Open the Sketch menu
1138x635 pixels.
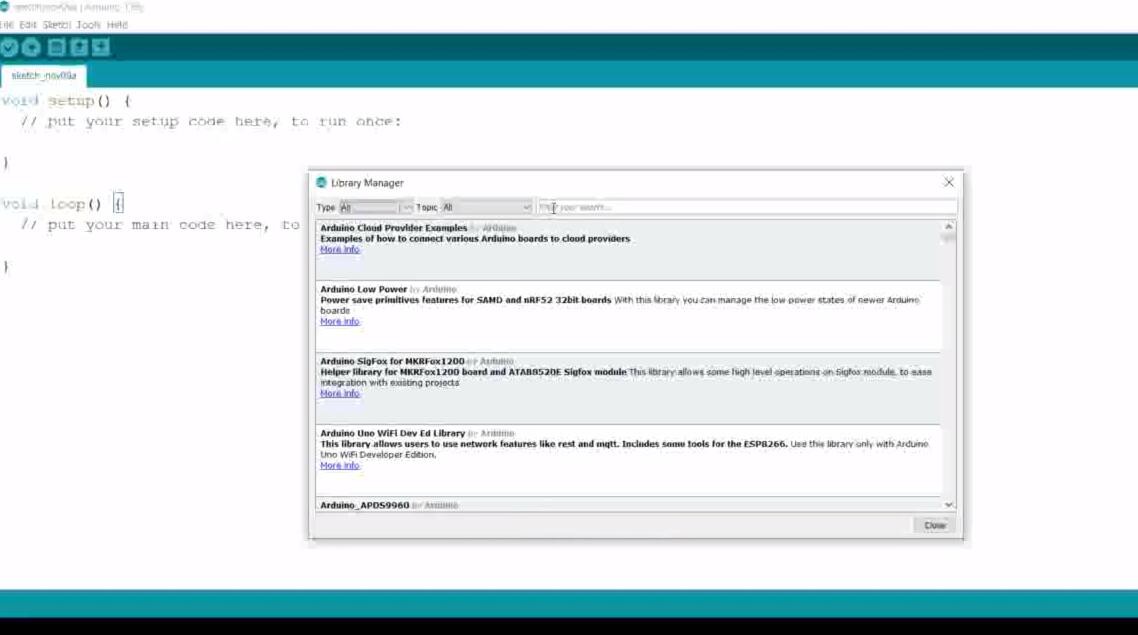[57, 25]
